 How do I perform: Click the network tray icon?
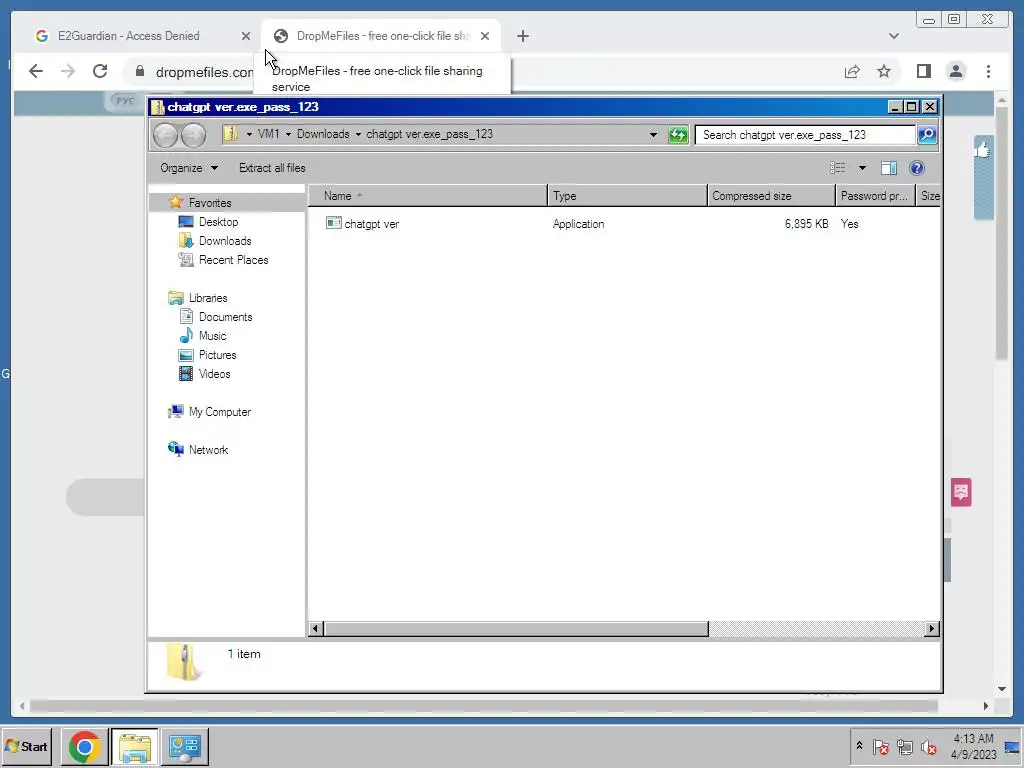[x=904, y=746]
